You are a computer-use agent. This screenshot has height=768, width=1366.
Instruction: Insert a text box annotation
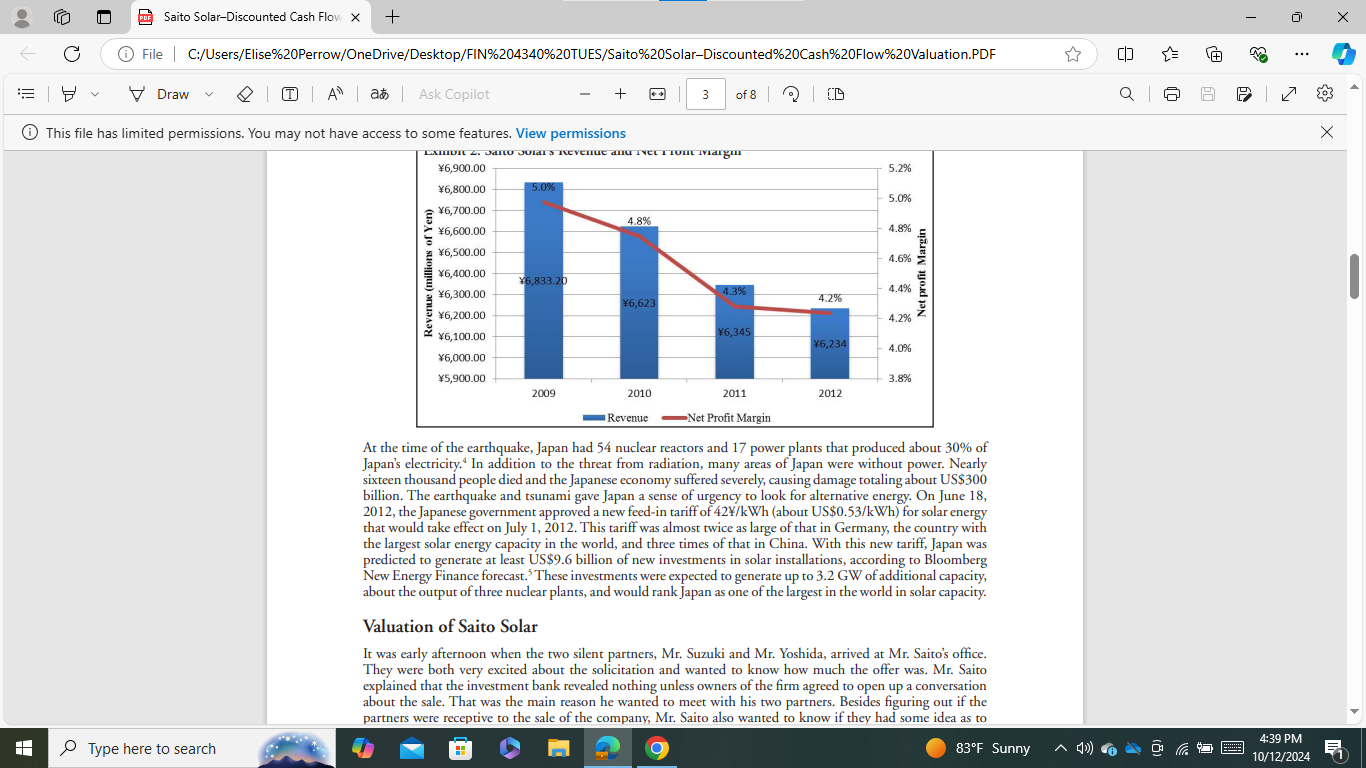(x=290, y=93)
